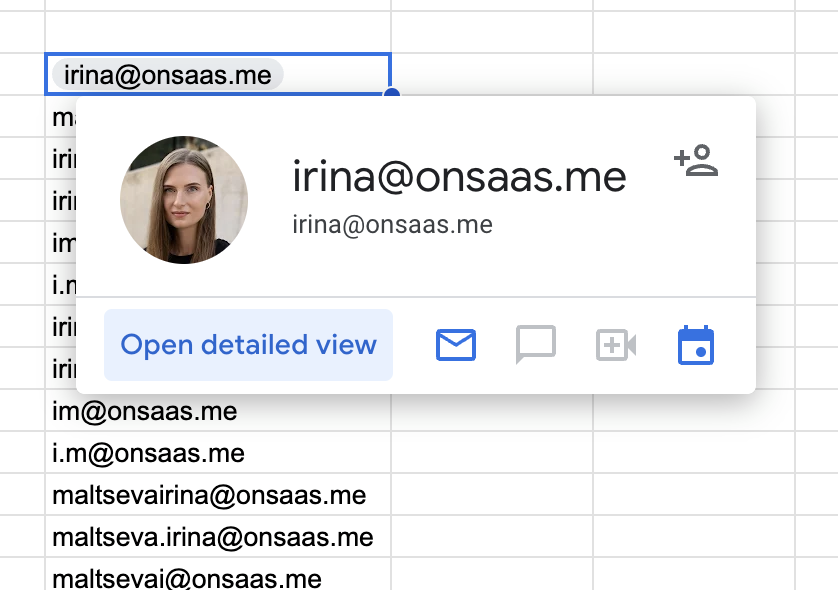Select the empty cell above irina@onsaas.me
The image size is (838, 590).
218,32
